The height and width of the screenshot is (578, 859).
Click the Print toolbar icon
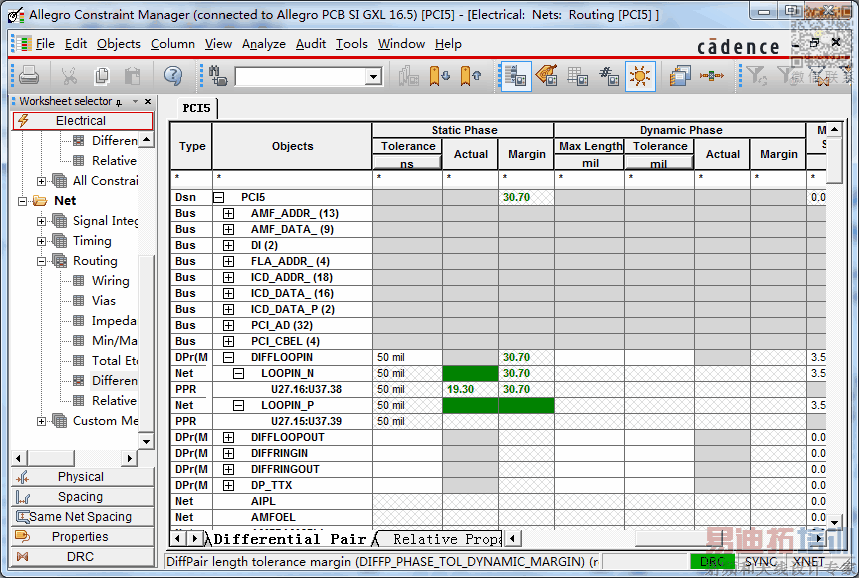(29, 75)
